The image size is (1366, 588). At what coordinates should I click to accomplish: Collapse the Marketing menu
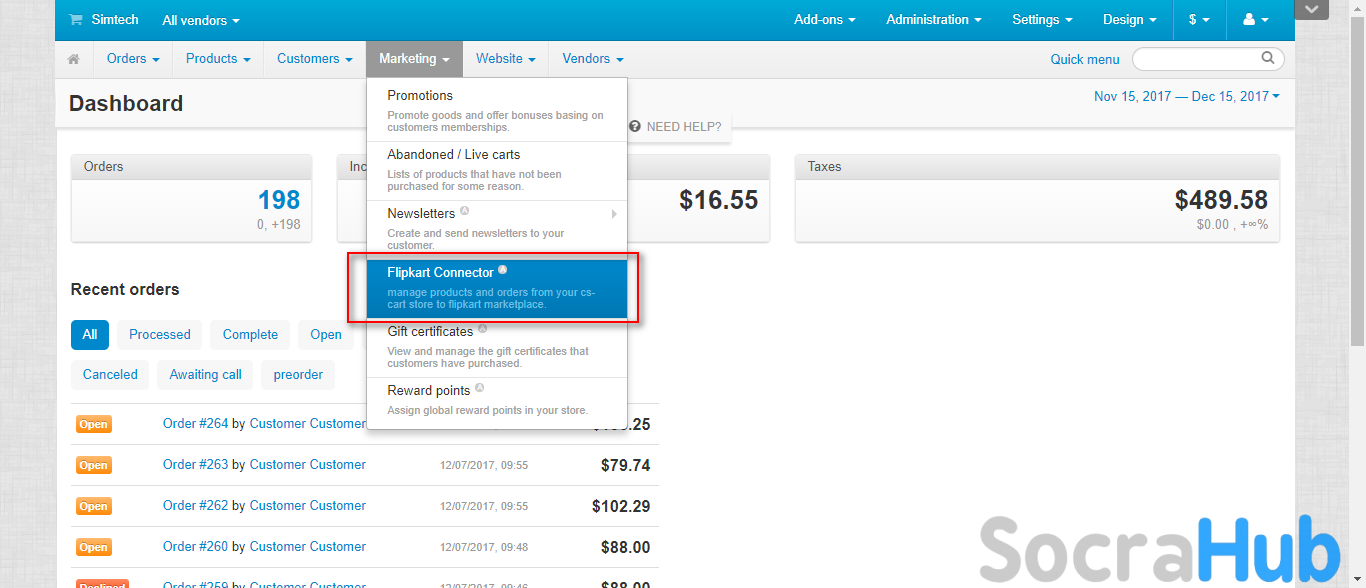tap(414, 59)
